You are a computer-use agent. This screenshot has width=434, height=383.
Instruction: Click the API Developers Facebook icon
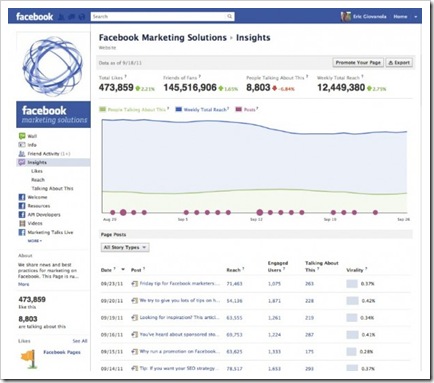coord(22,215)
